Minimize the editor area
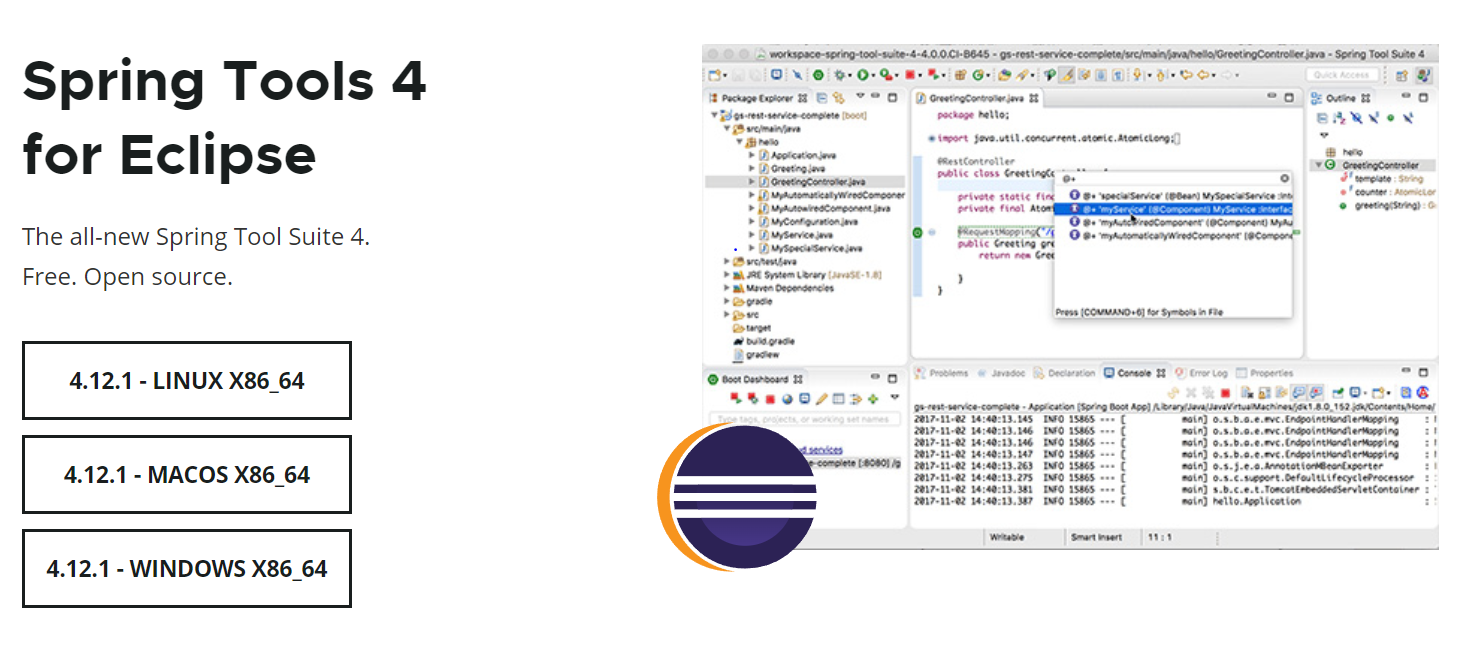Viewport: 1483px width, 655px height. 1272,96
